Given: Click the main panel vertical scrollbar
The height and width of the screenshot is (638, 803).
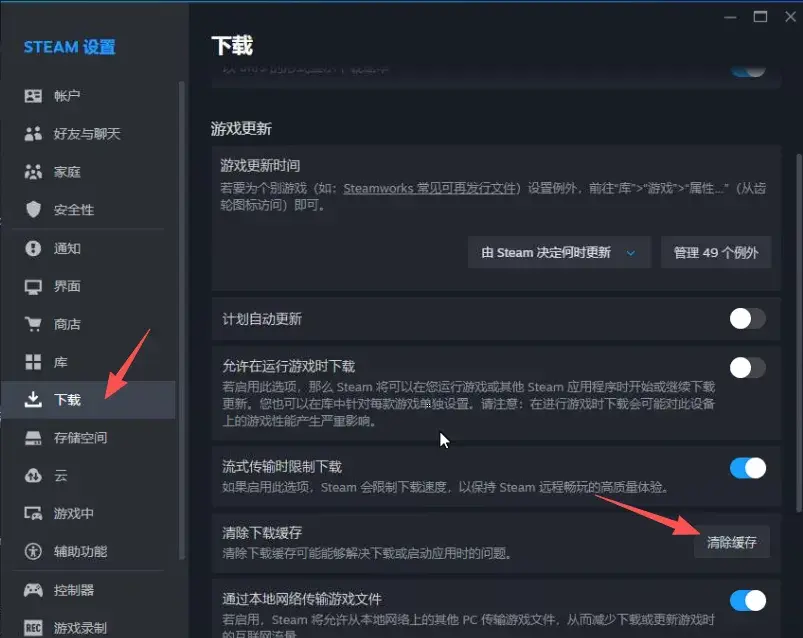Looking at the screenshot, I should click(x=799, y=333).
